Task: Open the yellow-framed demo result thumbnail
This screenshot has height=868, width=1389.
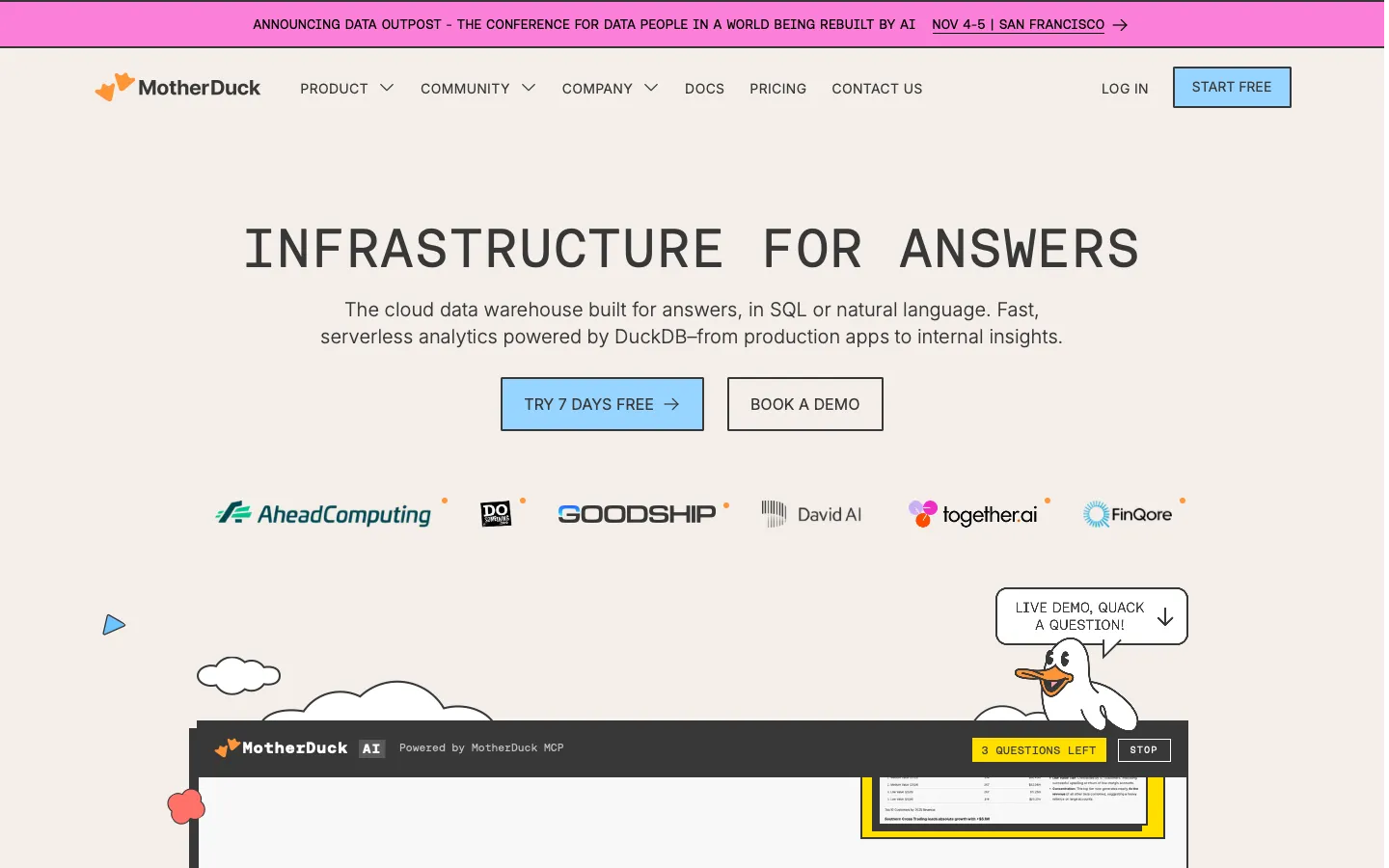Action: coord(1013,806)
